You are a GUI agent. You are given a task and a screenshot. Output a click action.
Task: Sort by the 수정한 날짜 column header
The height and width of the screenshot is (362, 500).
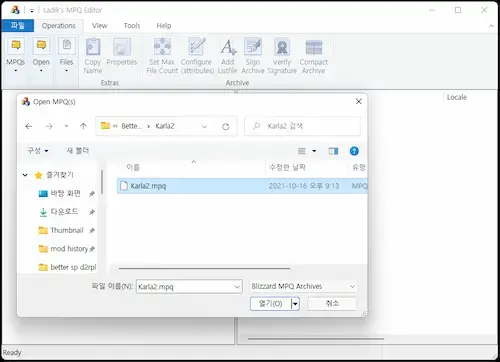point(287,167)
